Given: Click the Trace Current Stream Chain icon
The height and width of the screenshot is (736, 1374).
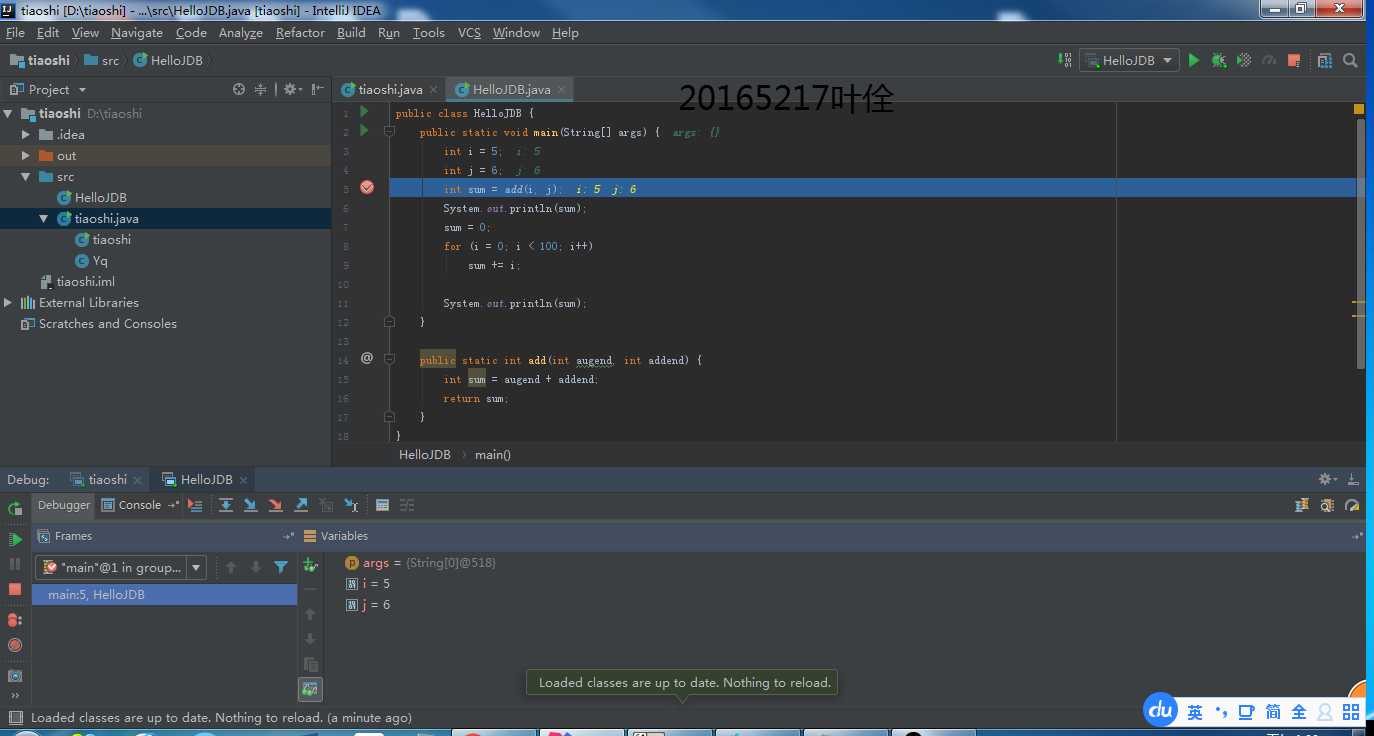Looking at the screenshot, I should click(407, 505).
